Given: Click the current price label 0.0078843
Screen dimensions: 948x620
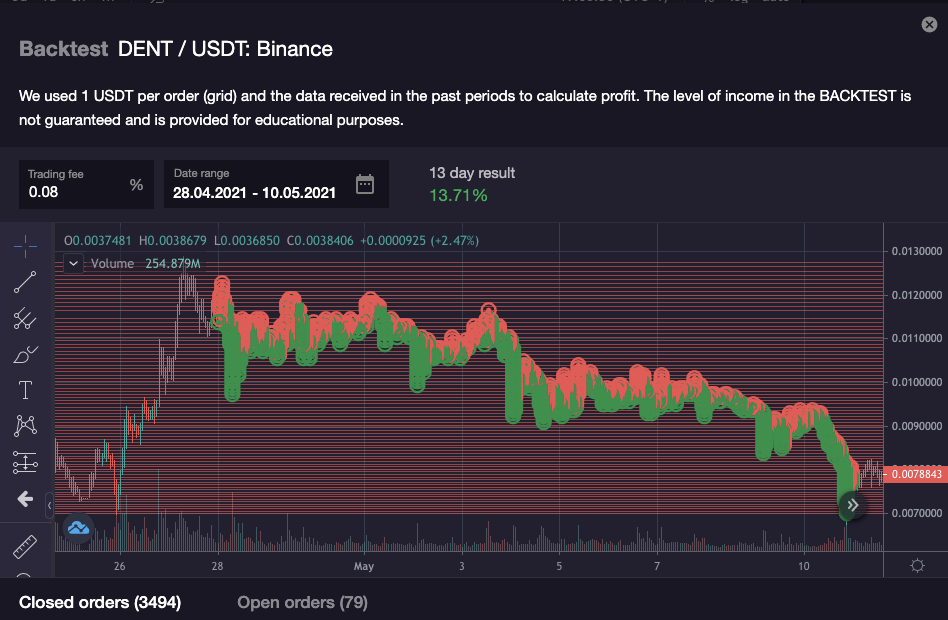Looking at the screenshot, I should pos(916,474).
